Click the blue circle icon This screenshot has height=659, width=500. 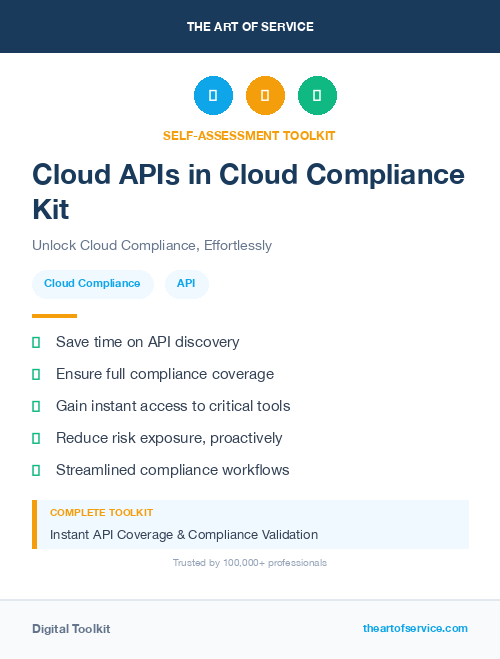coord(213,95)
